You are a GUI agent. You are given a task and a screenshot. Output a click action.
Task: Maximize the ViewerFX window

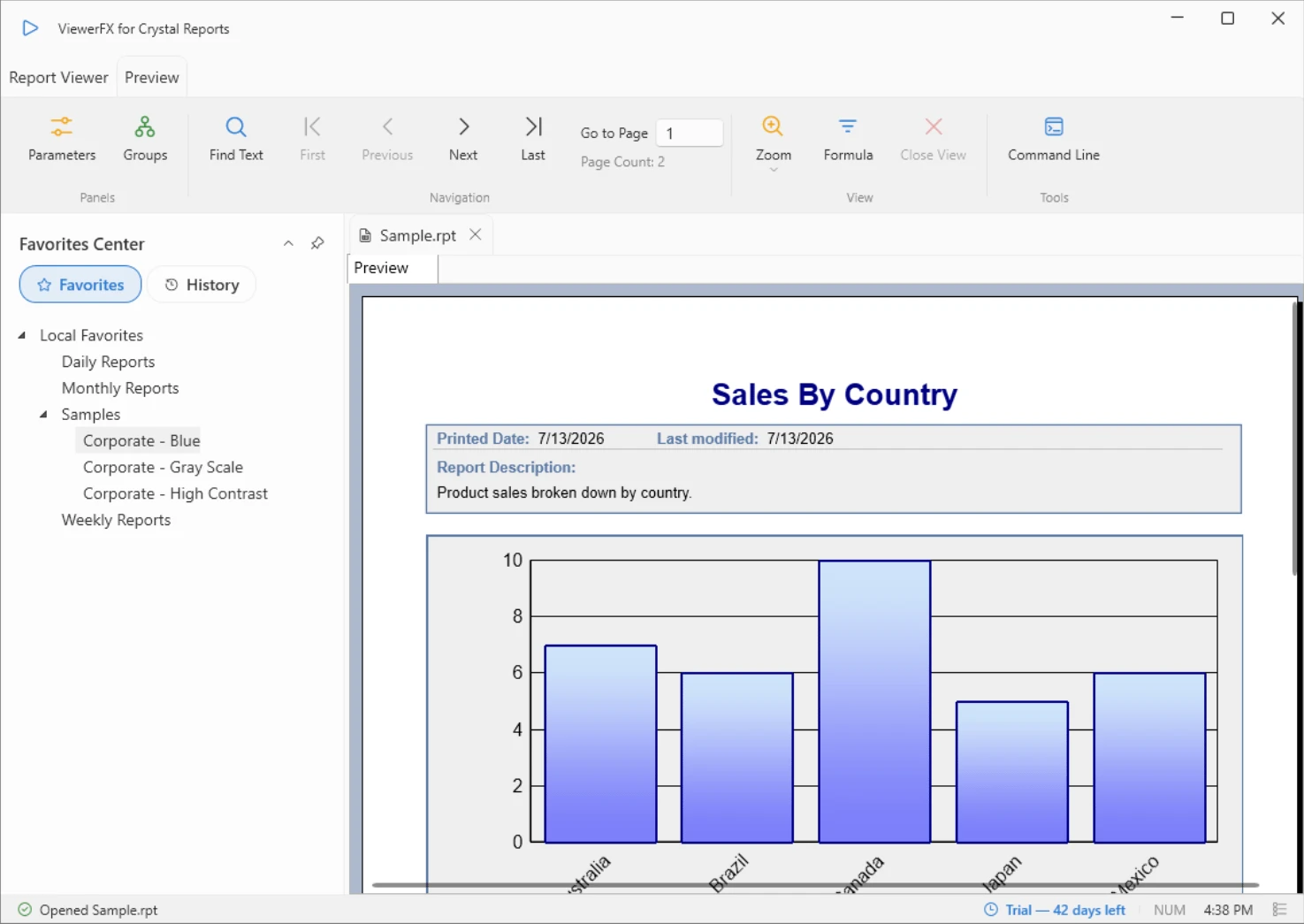[x=1227, y=18]
